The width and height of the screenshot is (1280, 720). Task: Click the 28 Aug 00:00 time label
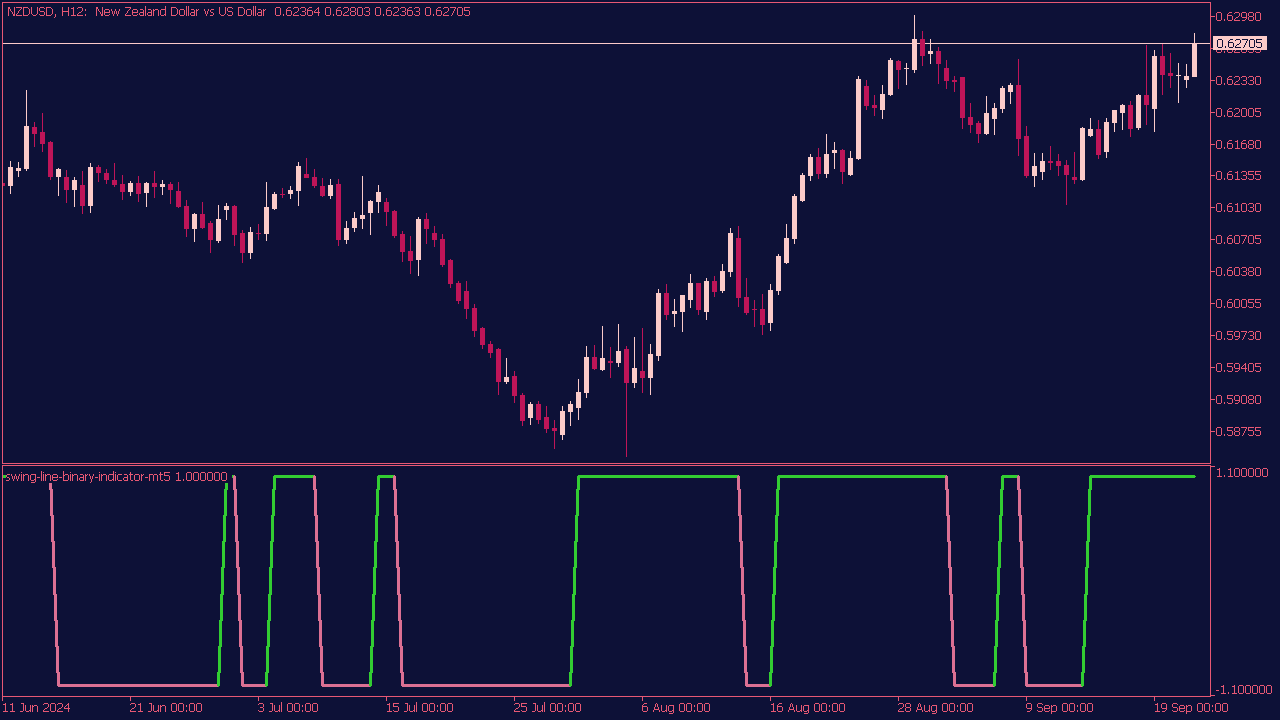tap(933, 708)
